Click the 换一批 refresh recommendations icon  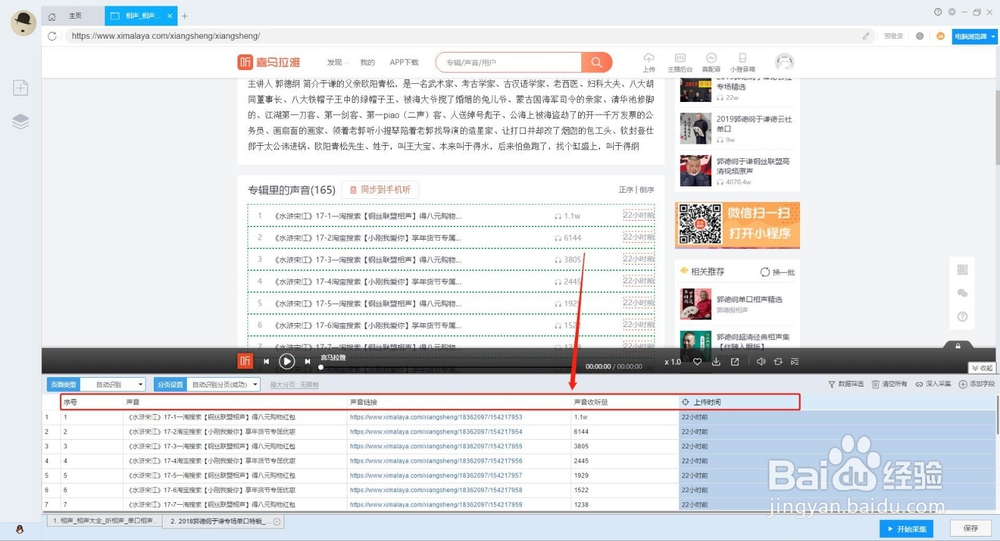click(765, 272)
